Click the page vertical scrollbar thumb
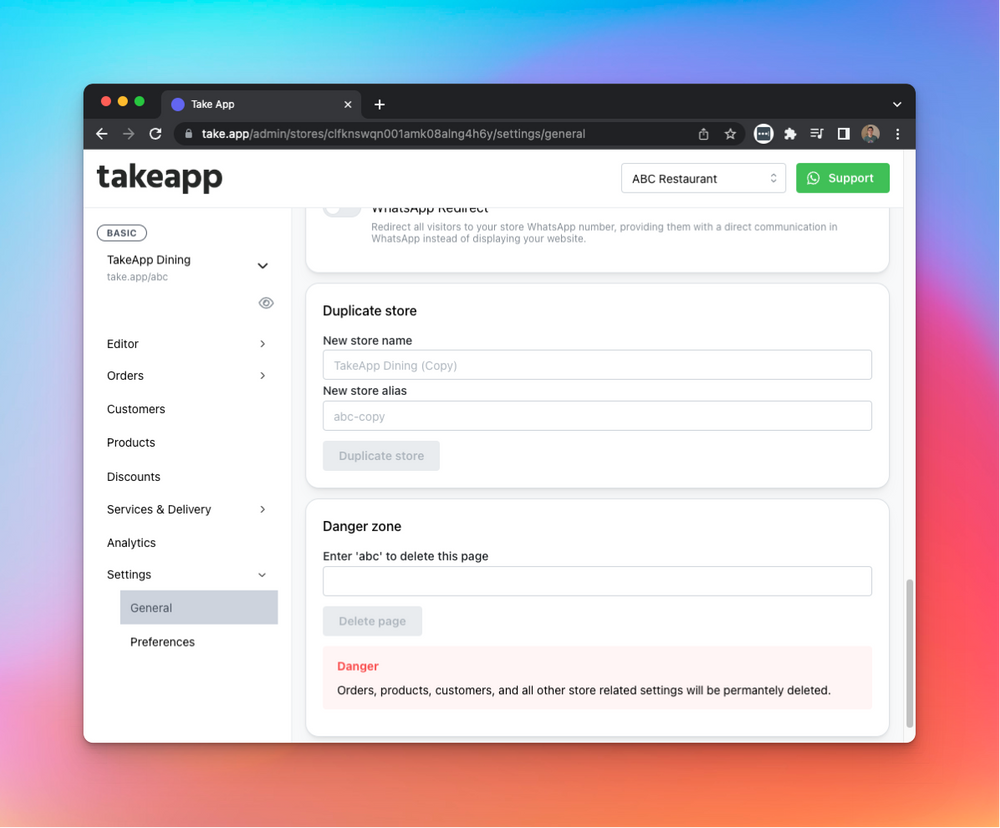Screen dimensions: 1000x828 coord(909,653)
